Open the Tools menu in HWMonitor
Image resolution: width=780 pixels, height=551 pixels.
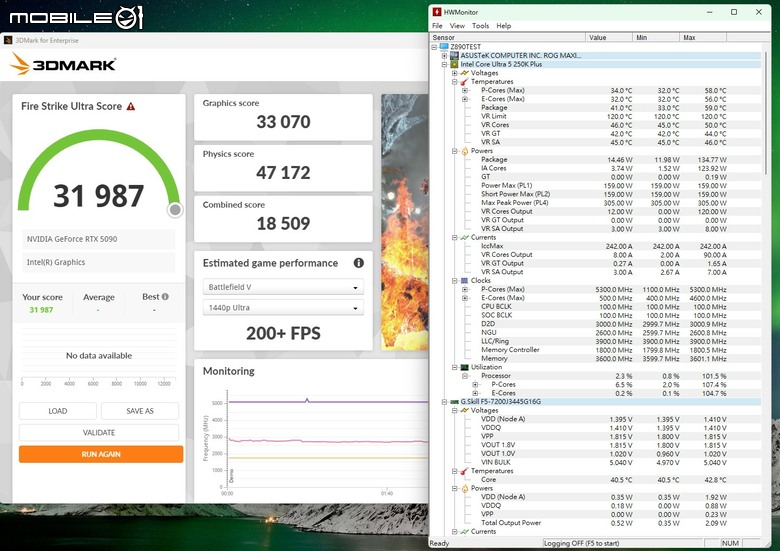(x=480, y=26)
